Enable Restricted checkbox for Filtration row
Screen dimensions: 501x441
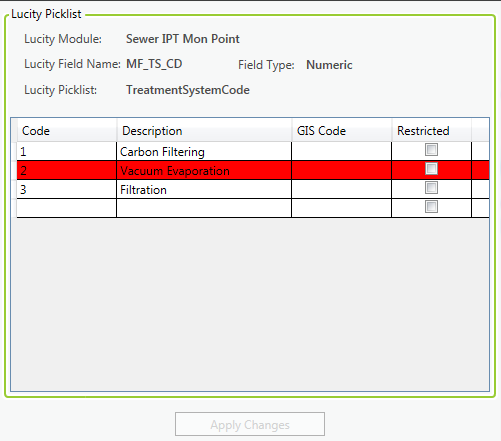(x=431, y=188)
